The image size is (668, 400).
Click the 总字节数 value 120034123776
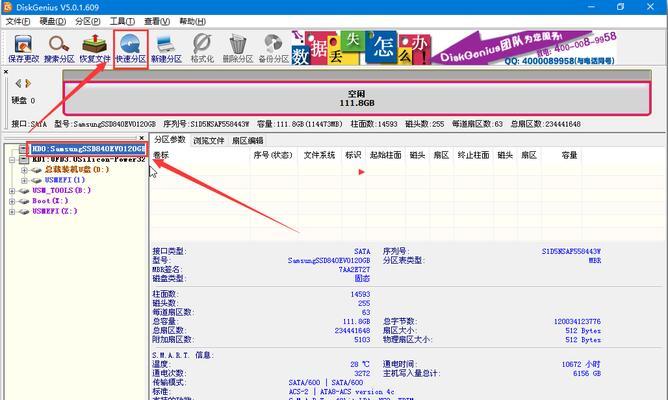tap(577, 322)
